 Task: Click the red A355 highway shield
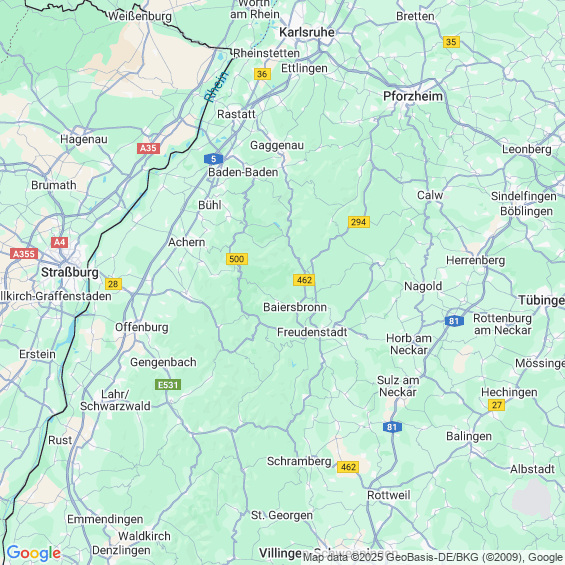(x=24, y=254)
